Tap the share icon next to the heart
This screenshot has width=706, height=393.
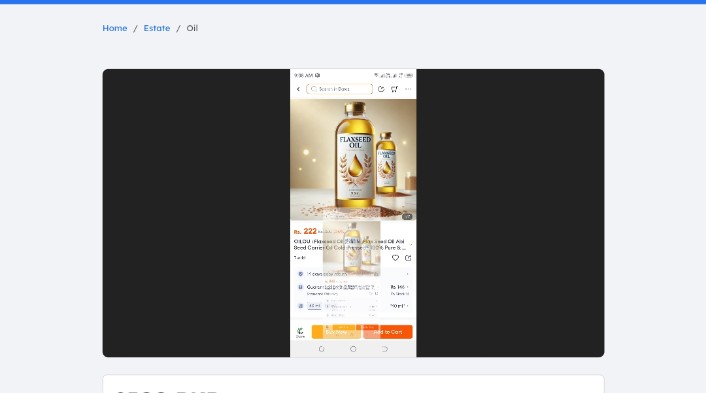(x=408, y=258)
